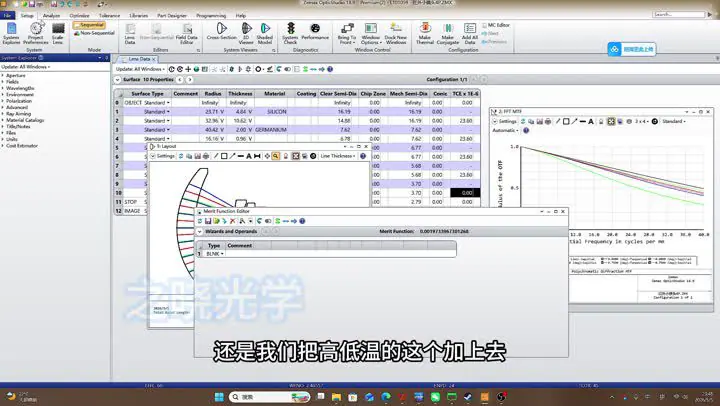Viewport: 720px width, 406px height.
Task: Select the TCE cell of surface 10
Action: pyautogui.click(x=465, y=193)
